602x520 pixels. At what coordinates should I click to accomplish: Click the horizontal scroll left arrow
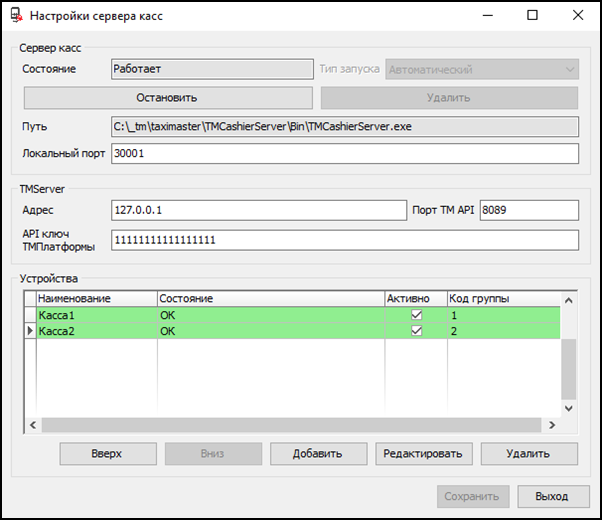(33, 425)
